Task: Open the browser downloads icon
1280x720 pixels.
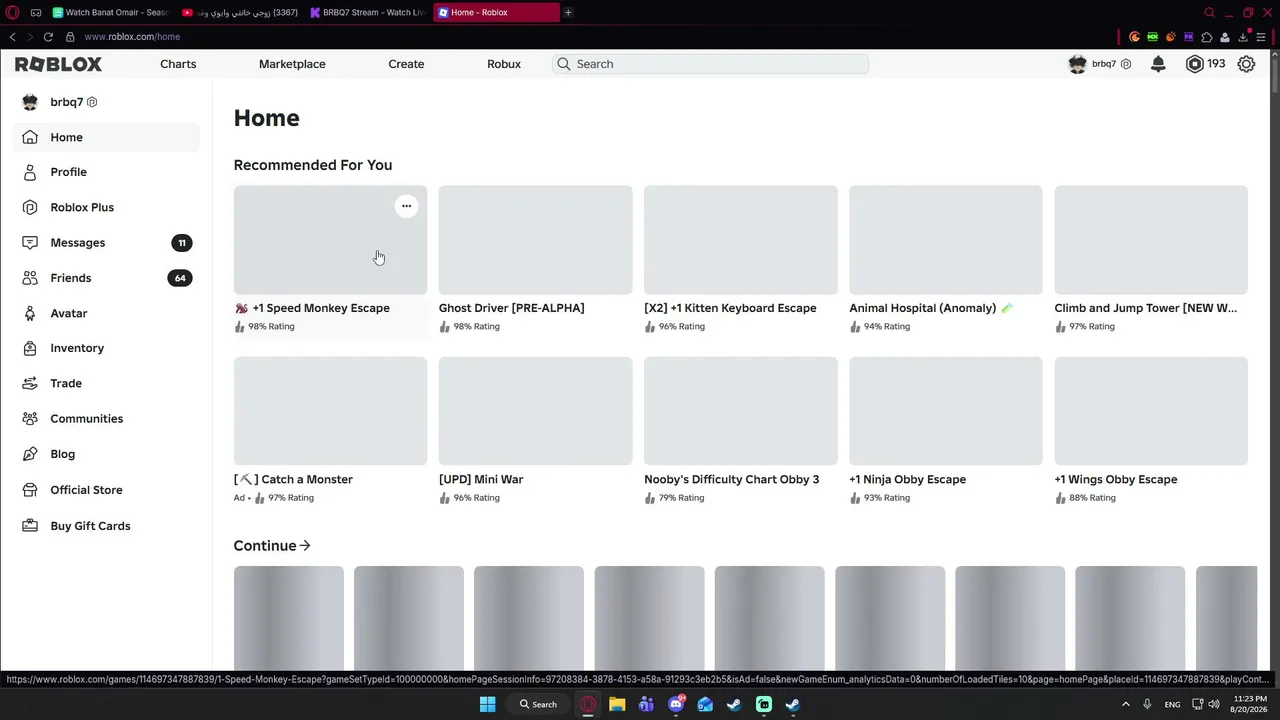Action: 1243,37
